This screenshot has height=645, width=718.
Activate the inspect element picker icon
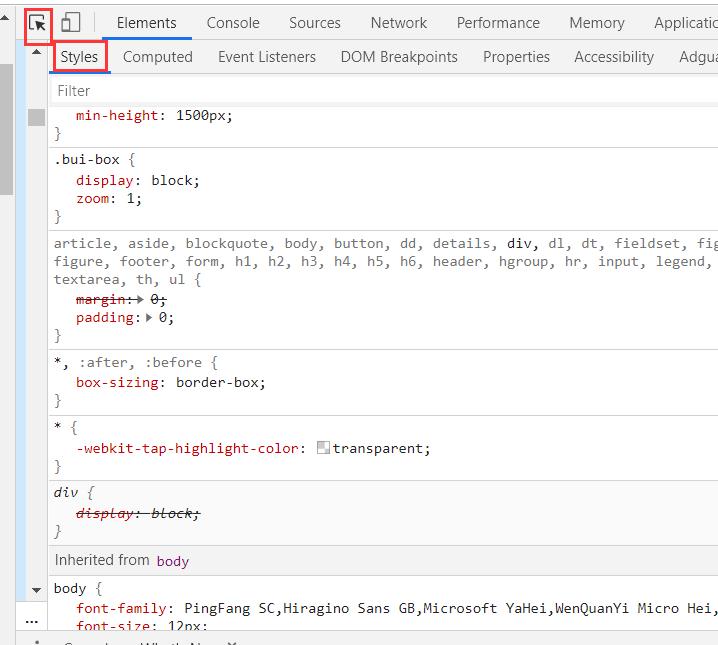37,23
